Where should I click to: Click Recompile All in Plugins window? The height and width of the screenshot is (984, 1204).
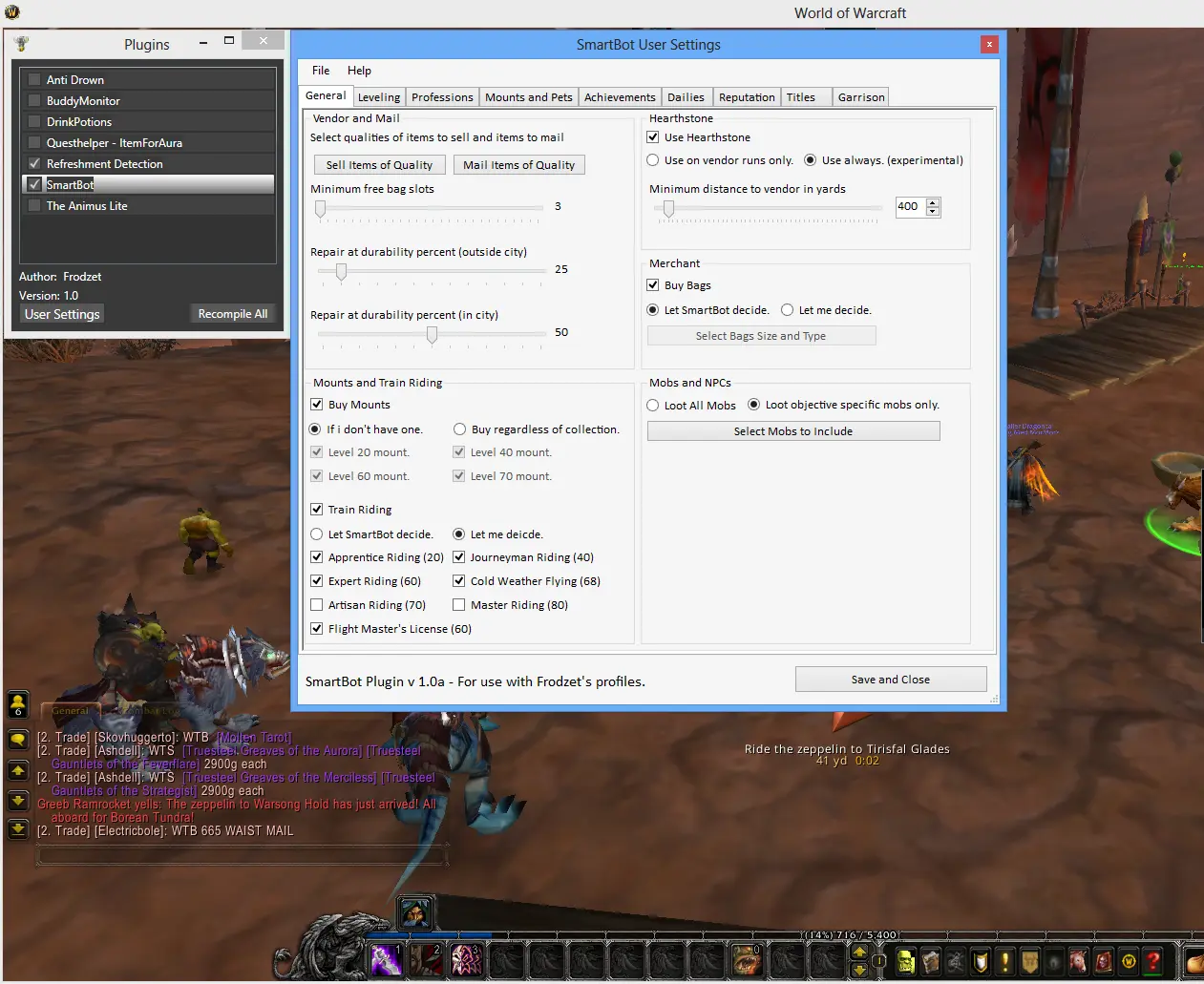click(x=233, y=314)
